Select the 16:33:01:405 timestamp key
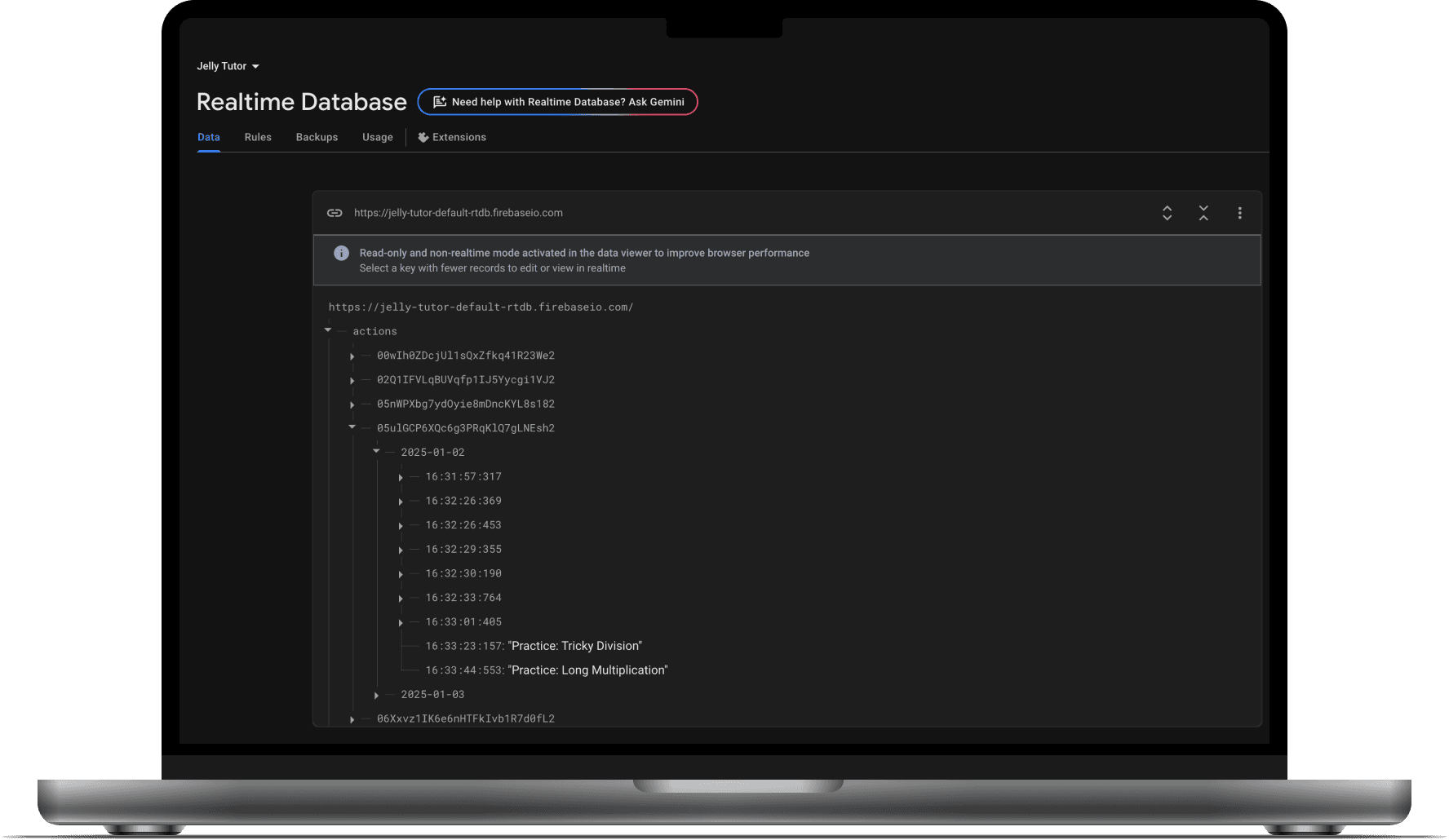 [x=463, y=622]
